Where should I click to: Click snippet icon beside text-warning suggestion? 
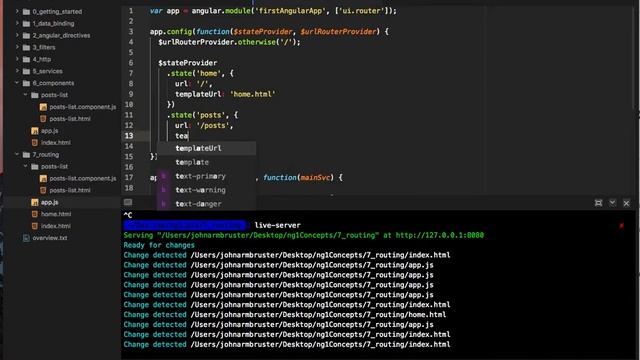coord(164,190)
